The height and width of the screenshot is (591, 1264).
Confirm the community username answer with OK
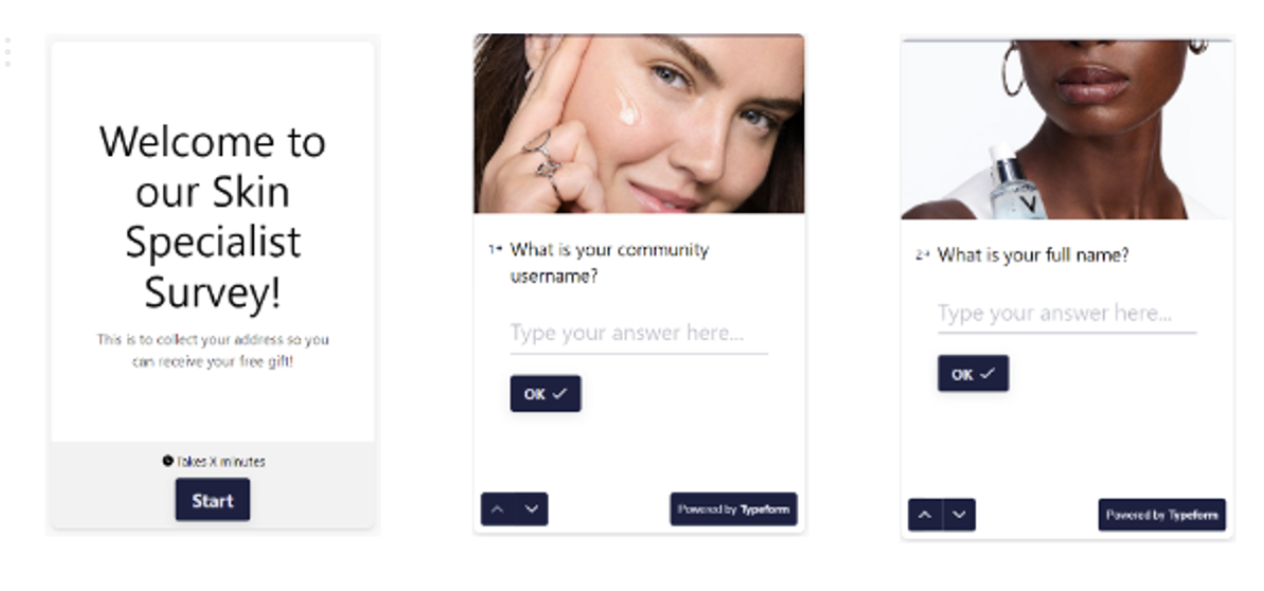pos(545,394)
